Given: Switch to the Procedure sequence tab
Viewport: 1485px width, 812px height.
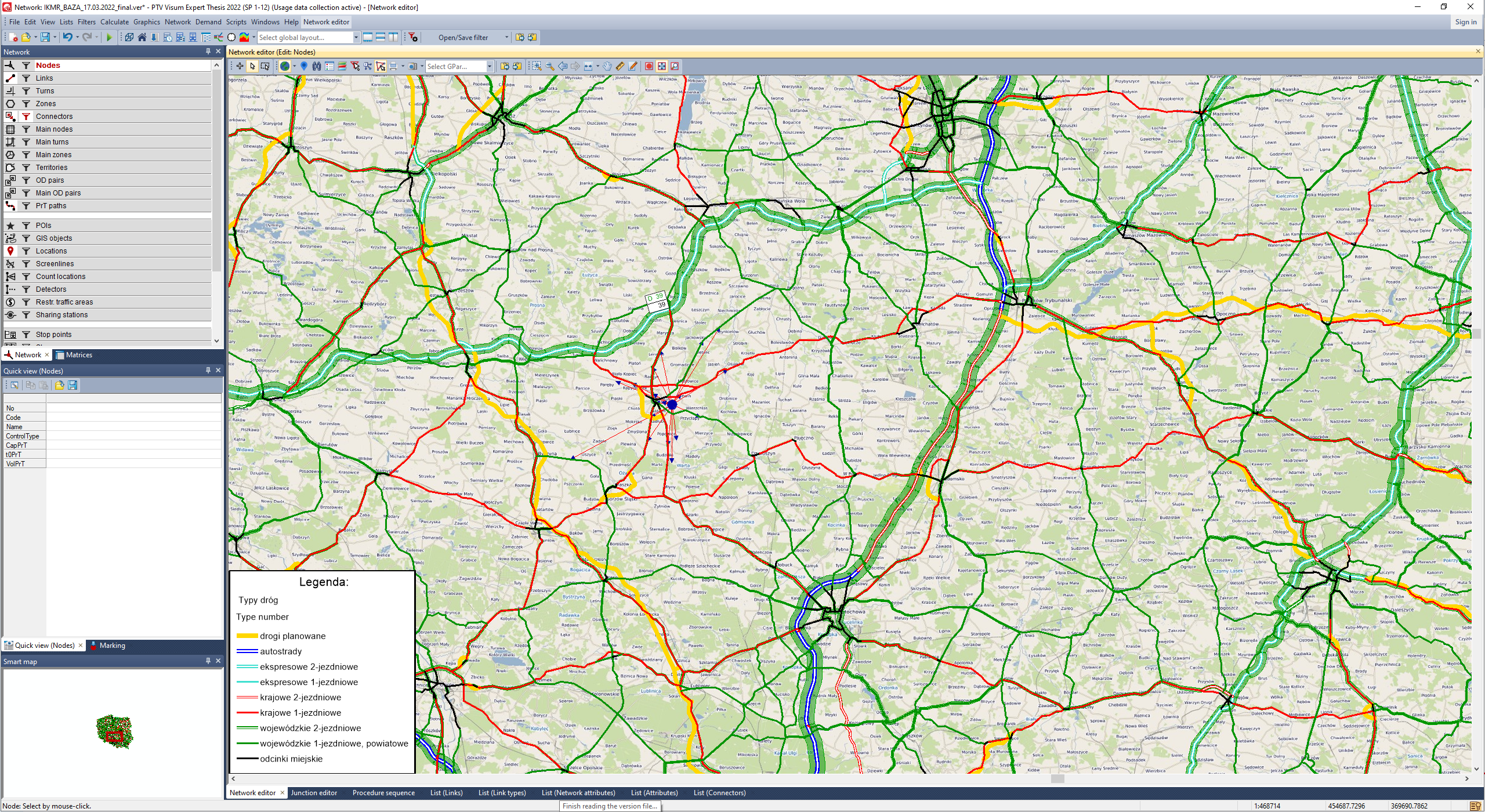Looking at the screenshot, I should click(383, 793).
